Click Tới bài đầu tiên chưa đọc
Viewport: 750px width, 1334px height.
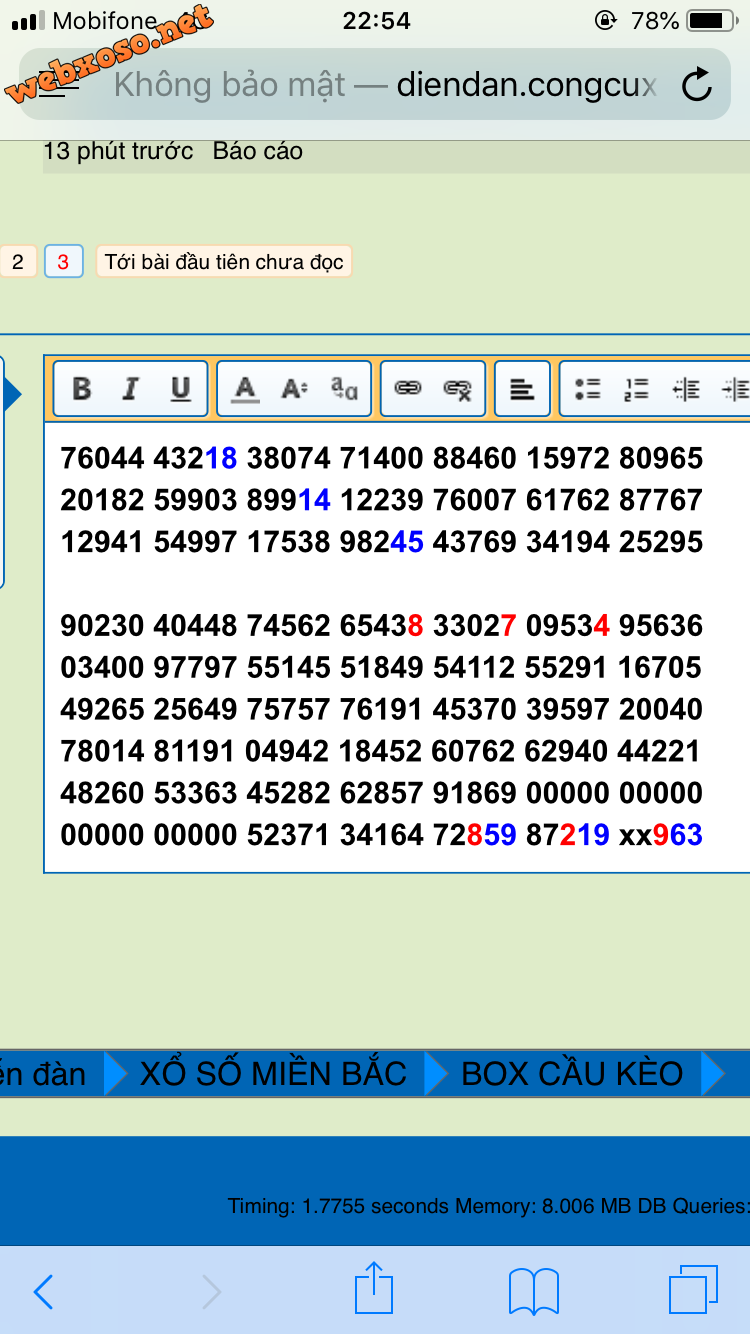click(224, 262)
